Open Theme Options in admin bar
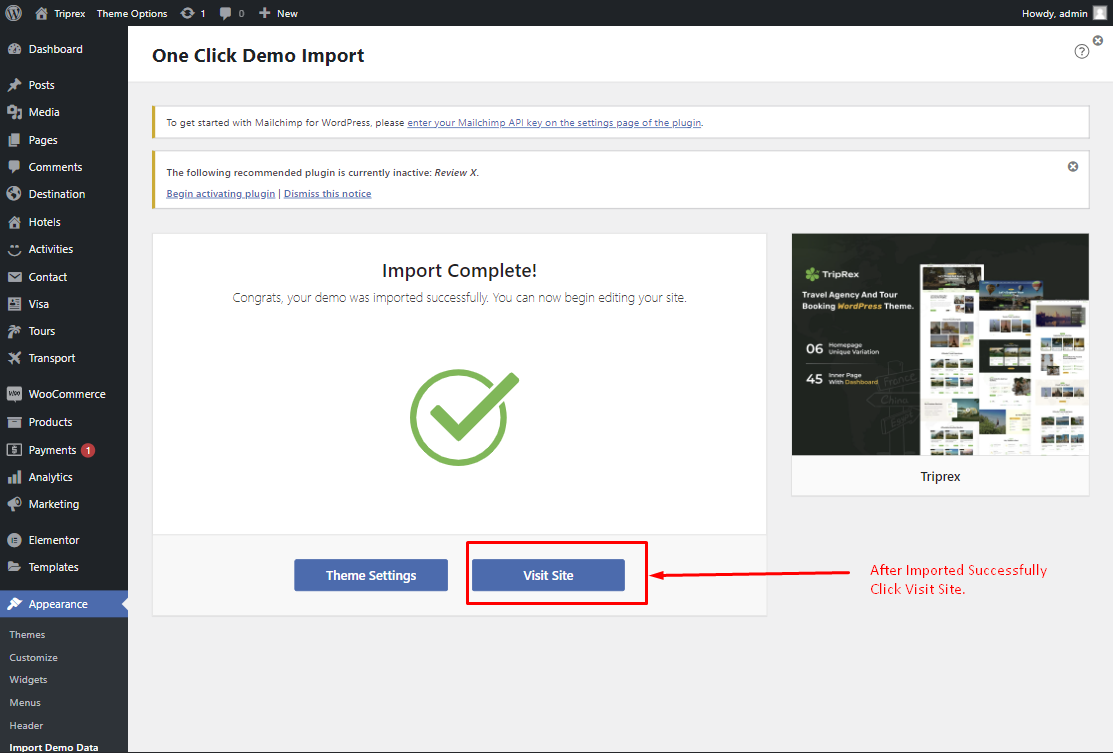Screen dimensions: 1113x753 pyautogui.click(x=132, y=13)
